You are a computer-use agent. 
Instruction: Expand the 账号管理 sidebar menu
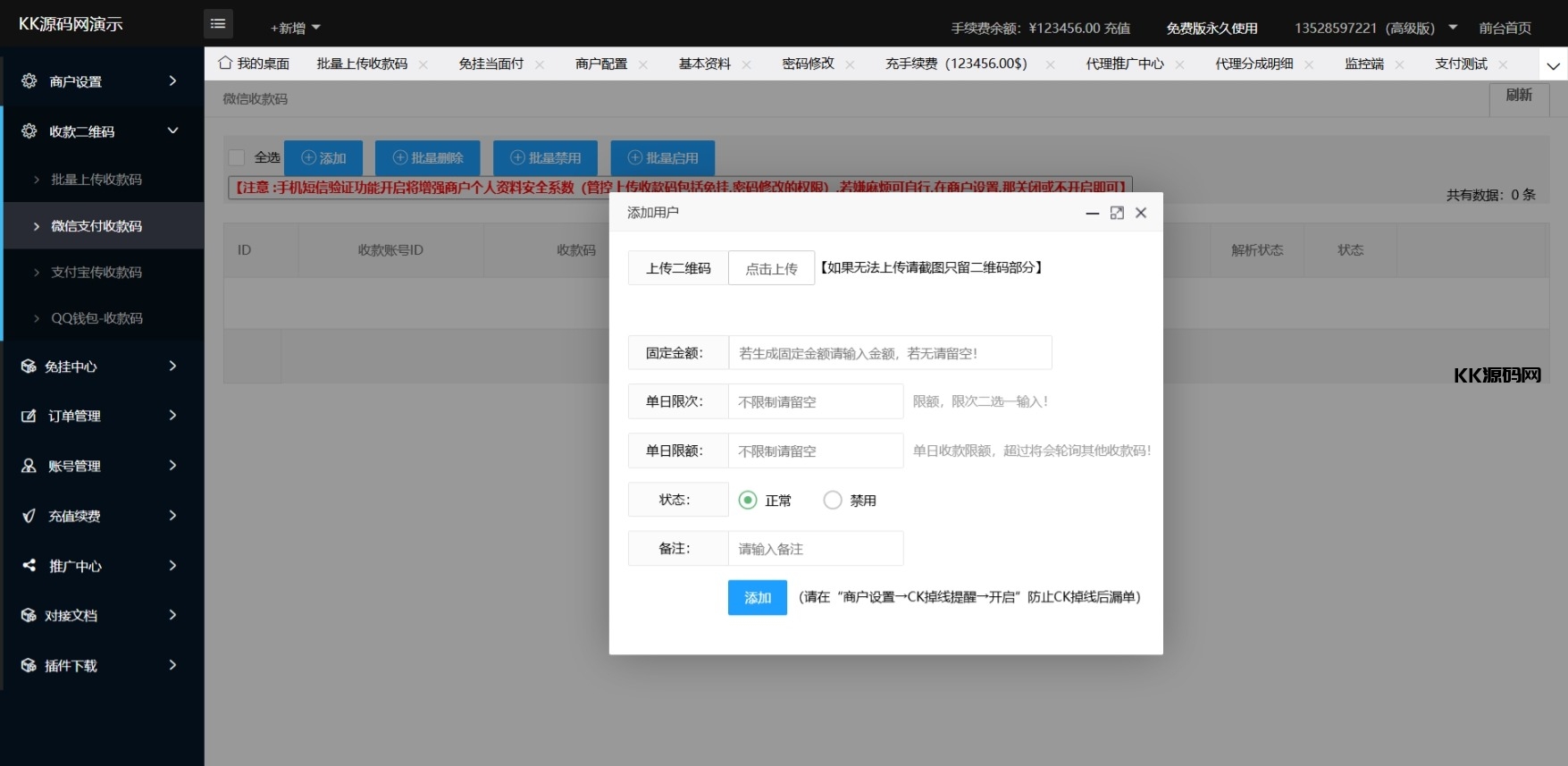172,466
